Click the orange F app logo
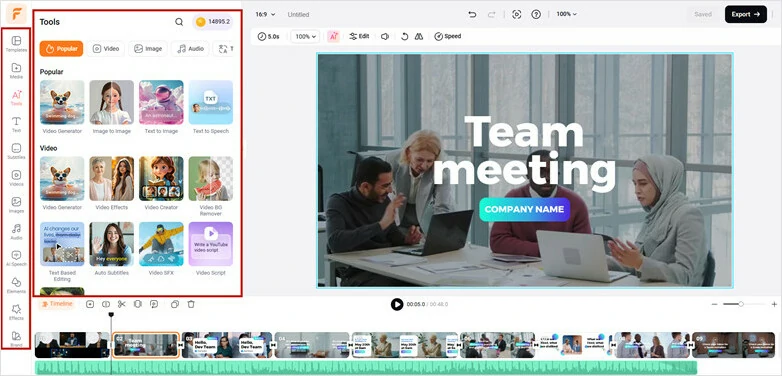Screen dimensions: 782x376 [16, 13]
